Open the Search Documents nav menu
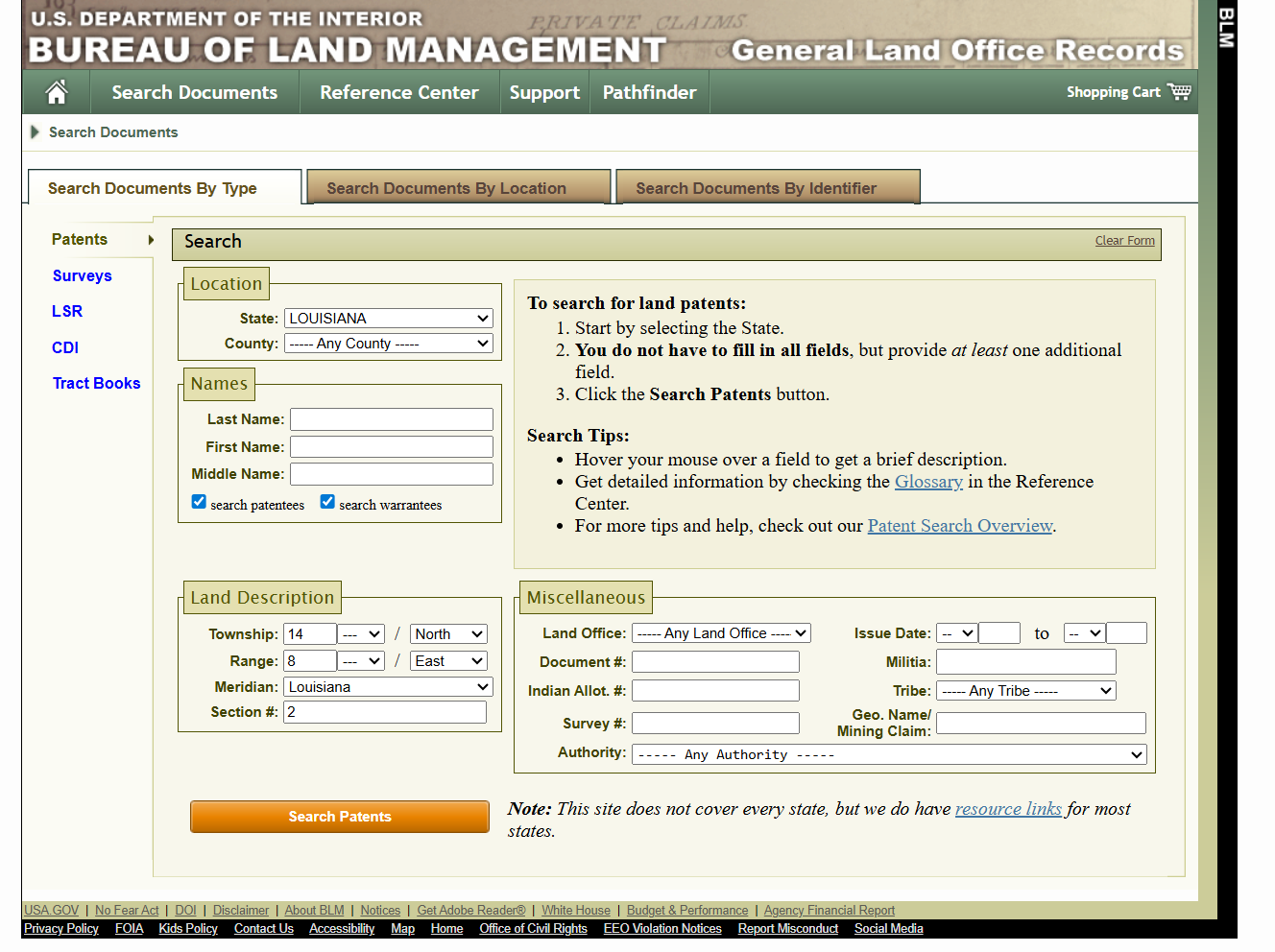The width and height of the screenshot is (1275, 952). click(195, 92)
